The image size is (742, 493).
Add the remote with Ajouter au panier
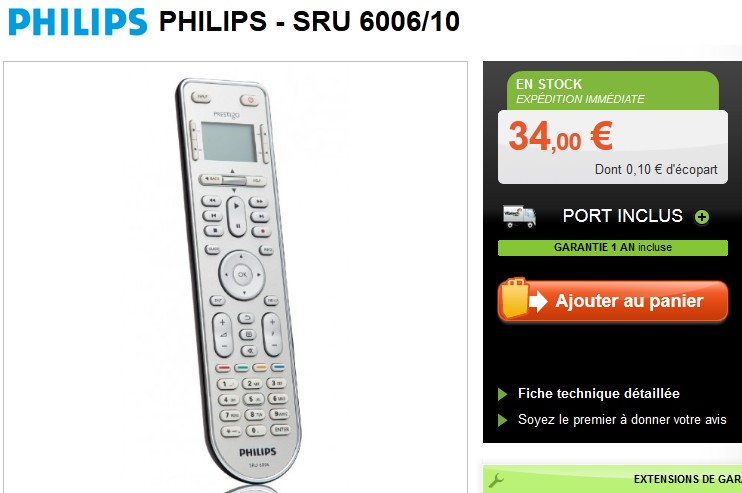click(613, 301)
